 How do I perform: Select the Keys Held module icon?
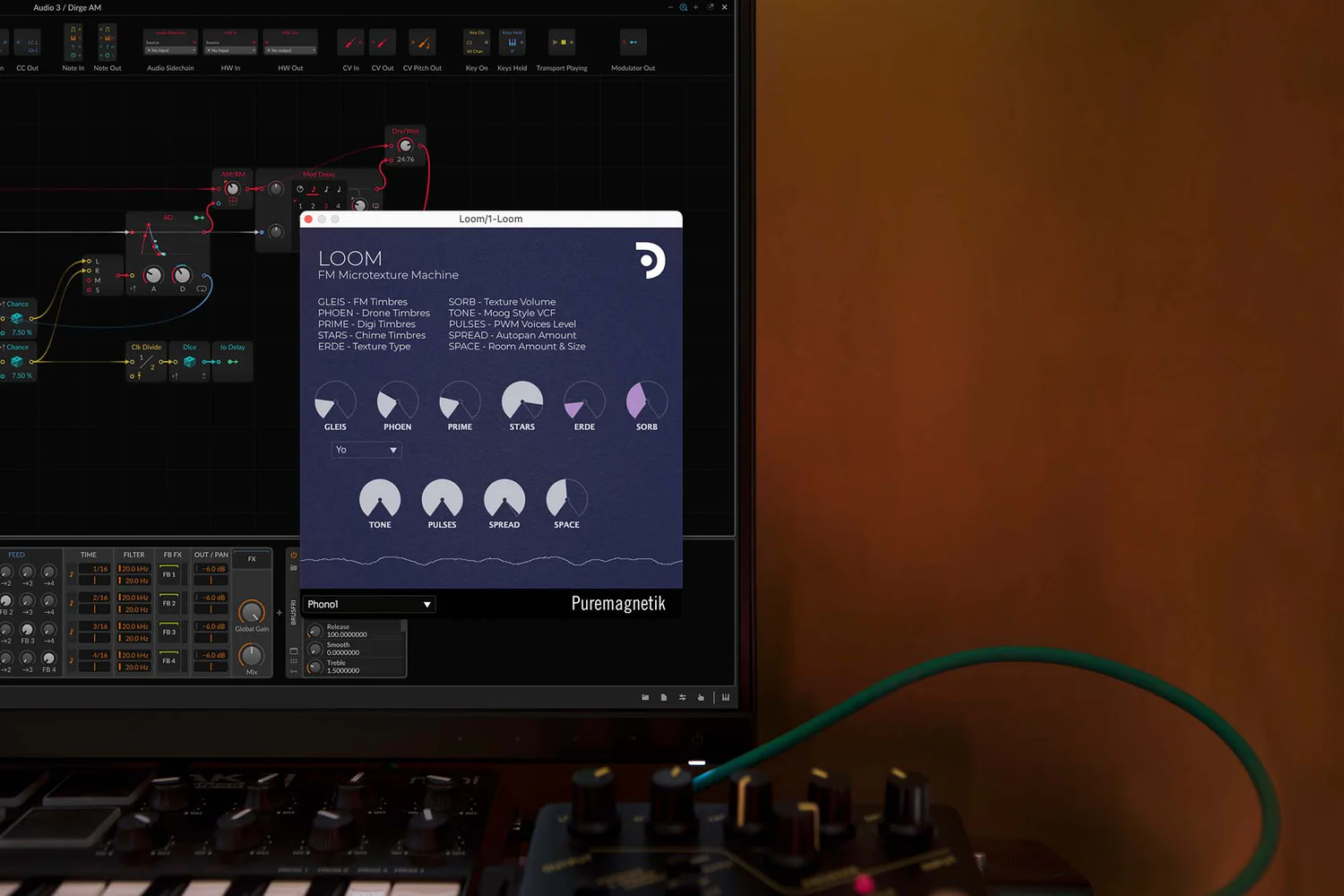512,42
